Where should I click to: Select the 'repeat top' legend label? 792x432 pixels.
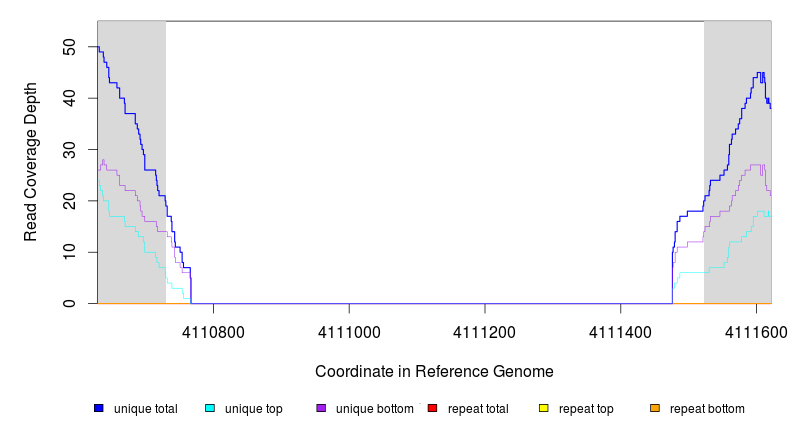click(586, 409)
